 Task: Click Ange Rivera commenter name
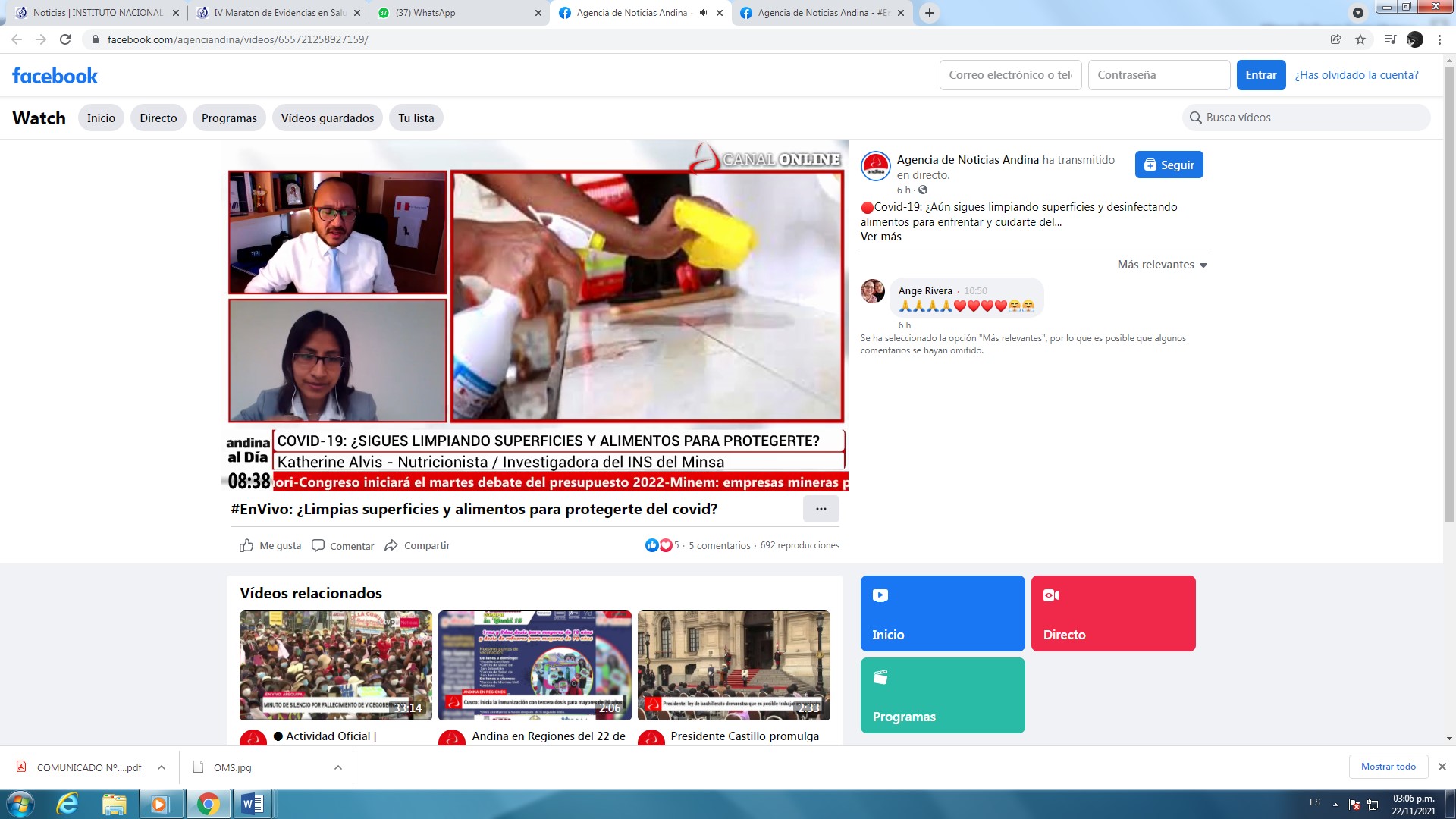click(x=925, y=290)
